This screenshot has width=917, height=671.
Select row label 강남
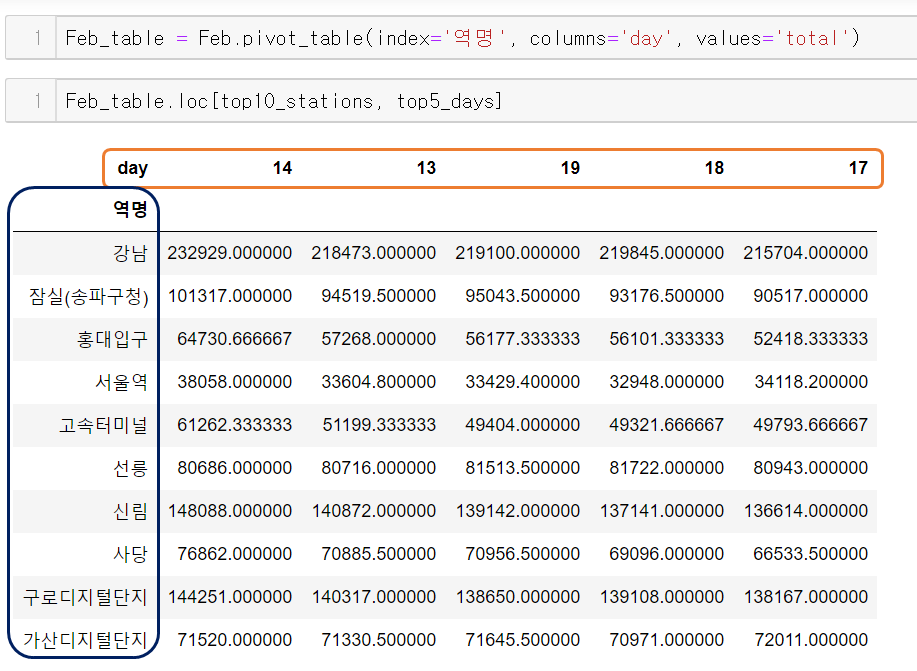pyautogui.click(x=130, y=253)
